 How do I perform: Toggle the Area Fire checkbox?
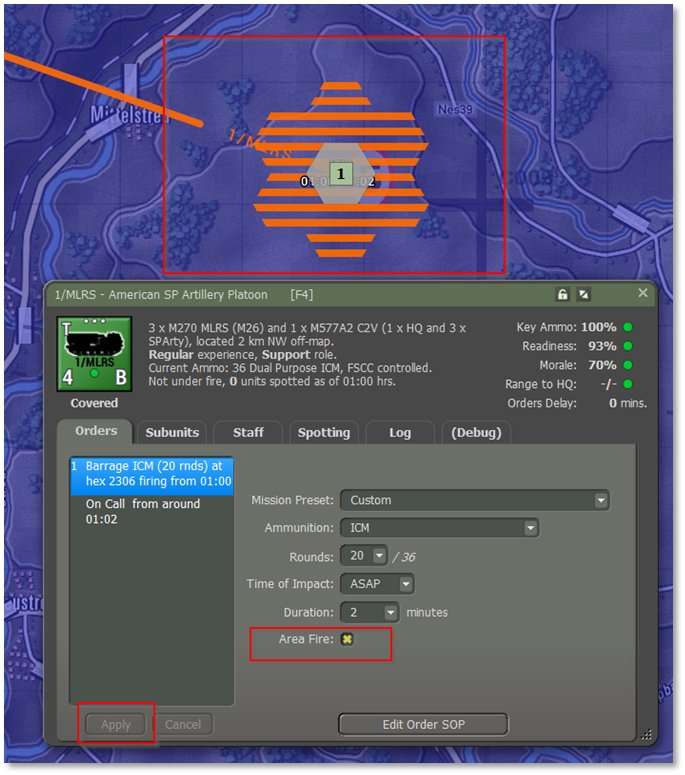[x=347, y=640]
